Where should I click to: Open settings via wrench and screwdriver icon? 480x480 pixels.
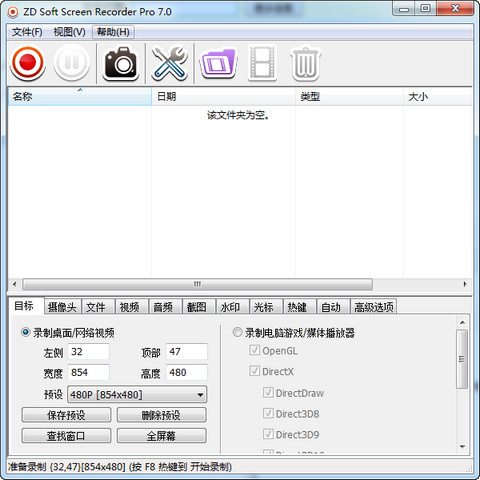point(170,63)
